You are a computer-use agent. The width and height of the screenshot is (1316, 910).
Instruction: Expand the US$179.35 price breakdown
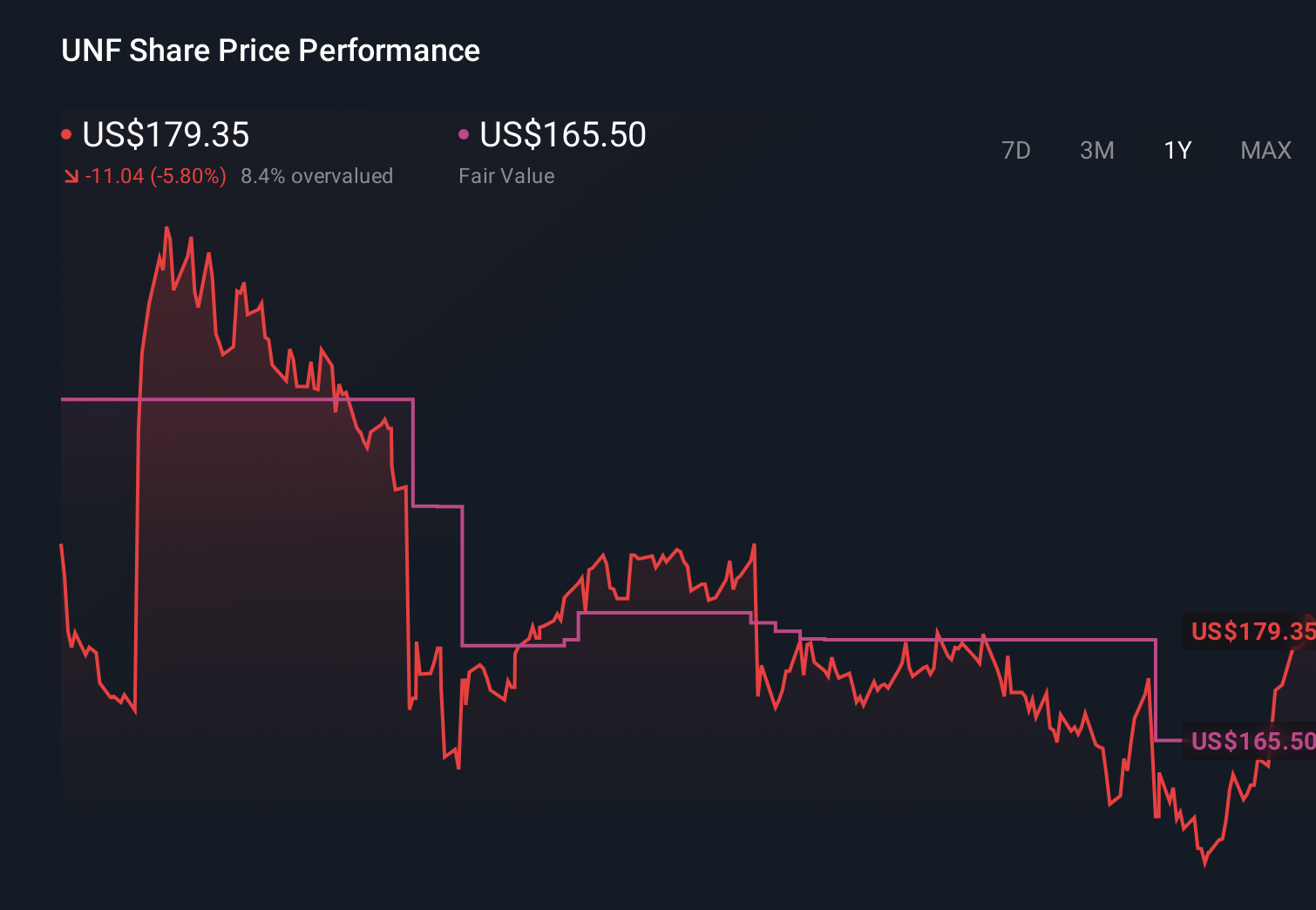click(166, 135)
